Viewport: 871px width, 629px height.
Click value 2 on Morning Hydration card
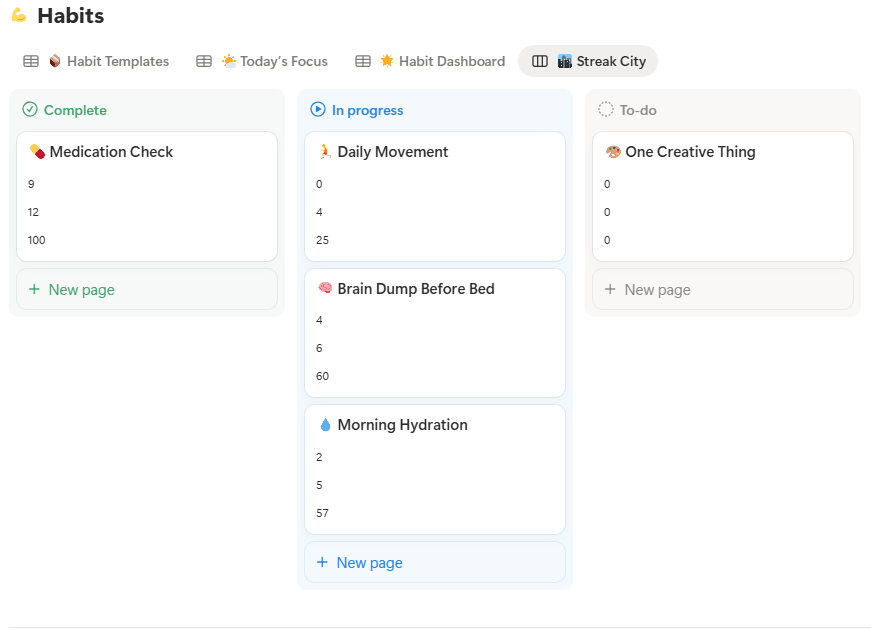point(319,457)
